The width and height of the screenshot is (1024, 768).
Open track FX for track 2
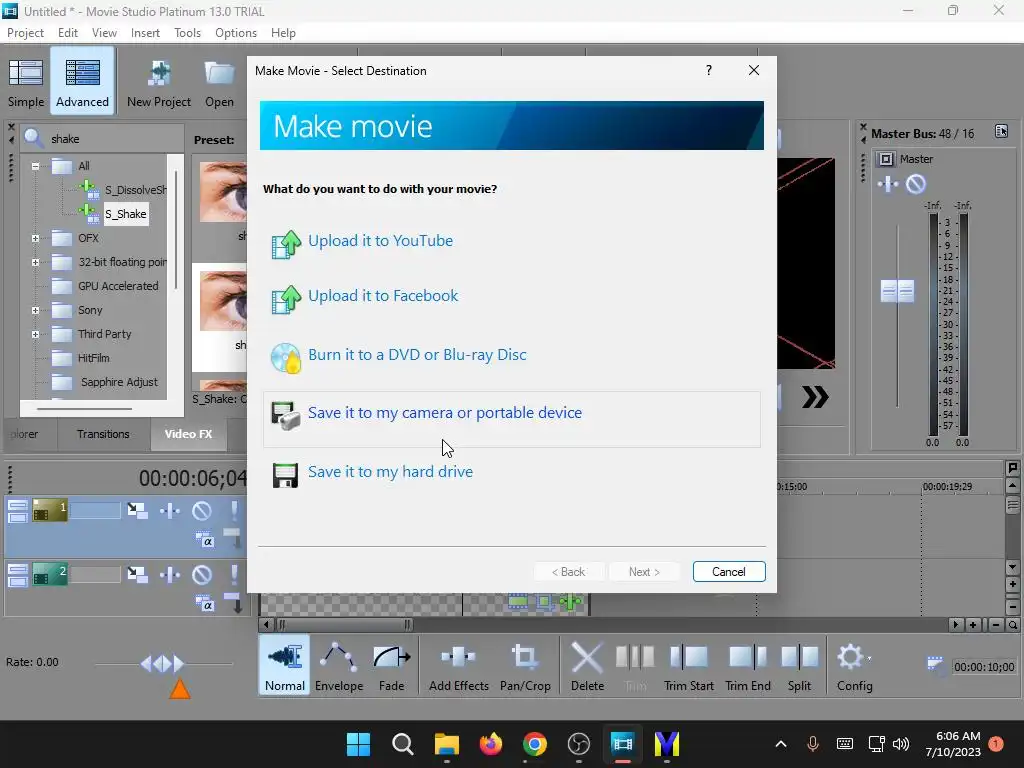click(170, 575)
